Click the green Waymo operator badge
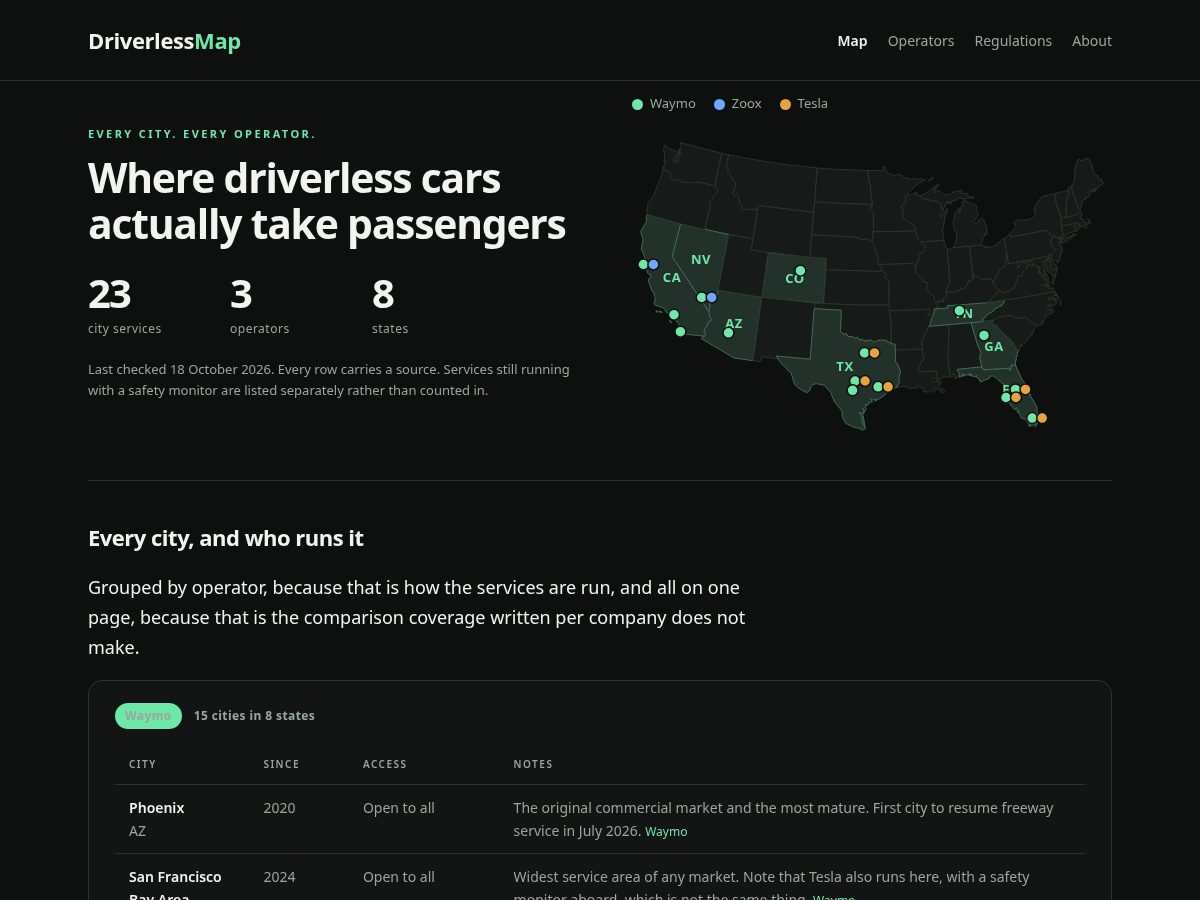Viewport: 1200px width, 900px height. pyautogui.click(x=148, y=716)
